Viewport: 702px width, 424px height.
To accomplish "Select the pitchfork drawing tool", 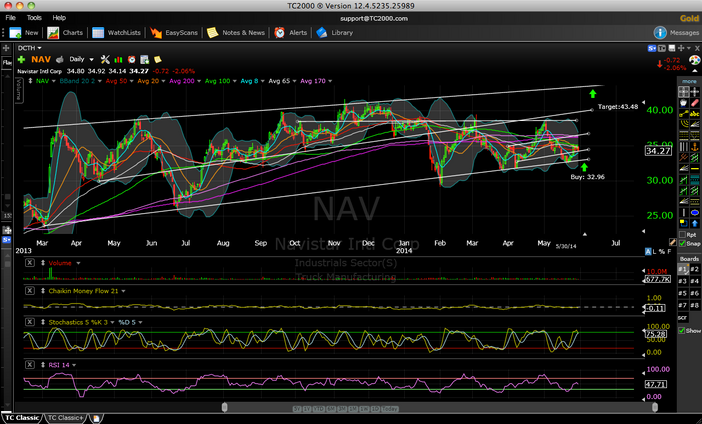I will (x=684, y=157).
